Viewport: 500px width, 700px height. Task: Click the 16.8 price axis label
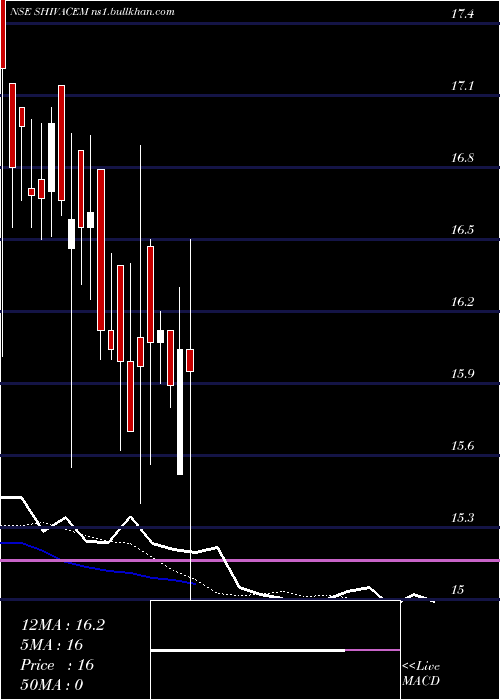[462, 158]
